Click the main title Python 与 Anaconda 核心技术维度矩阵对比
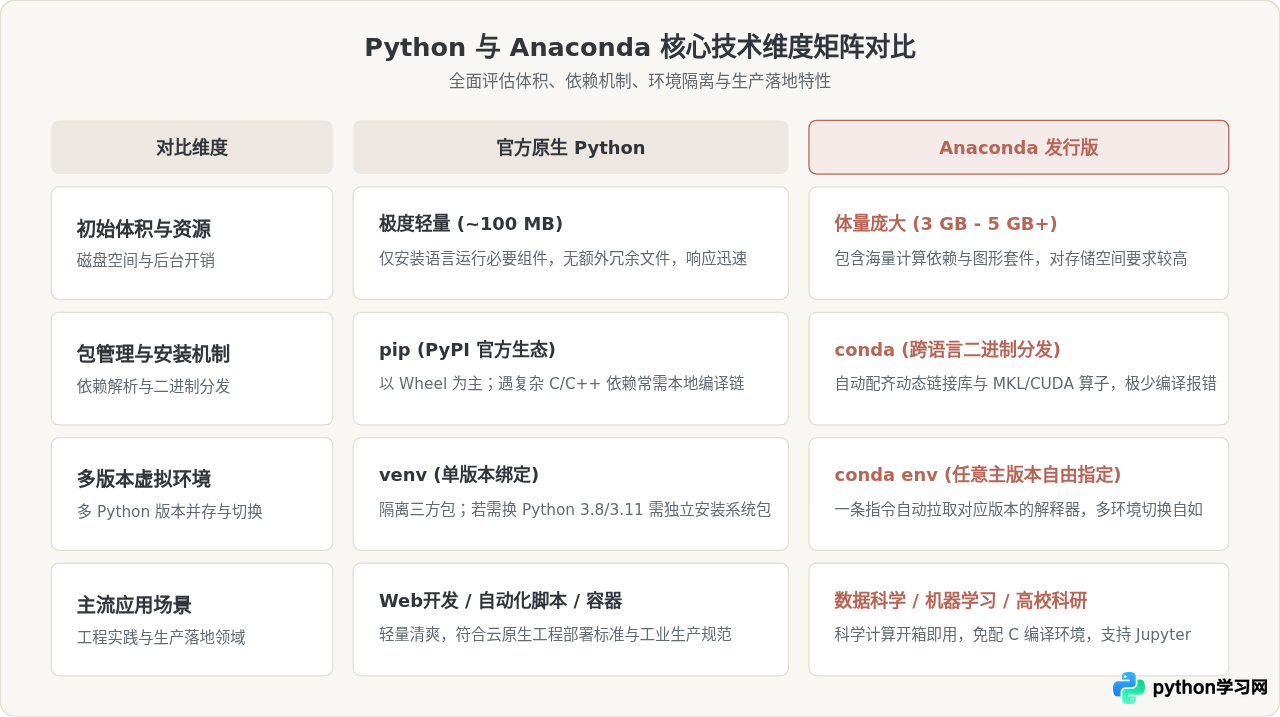The height and width of the screenshot is (717, 1280). 640,47
